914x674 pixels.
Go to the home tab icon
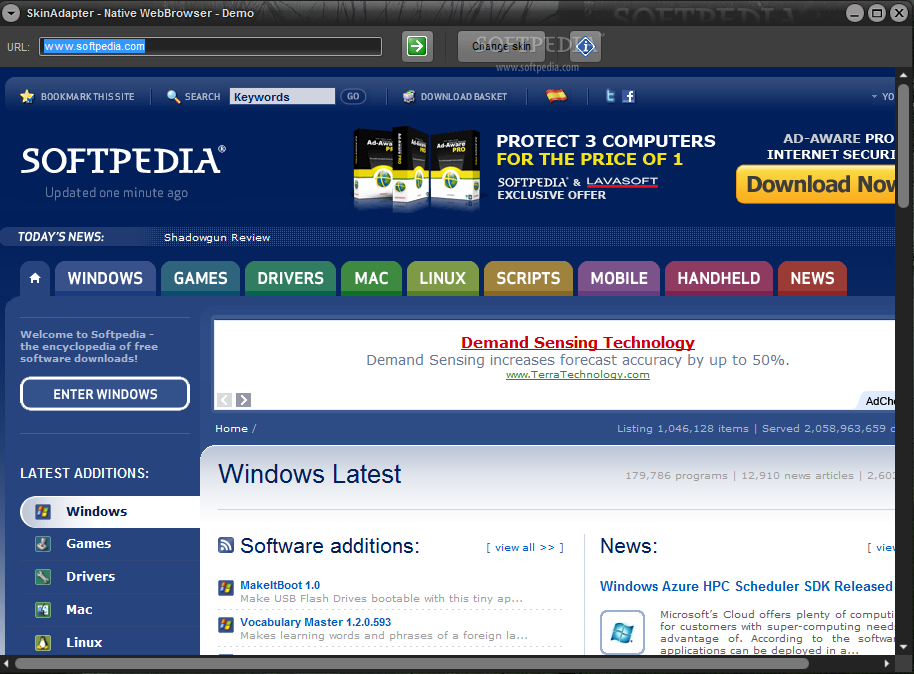point(35,278)
